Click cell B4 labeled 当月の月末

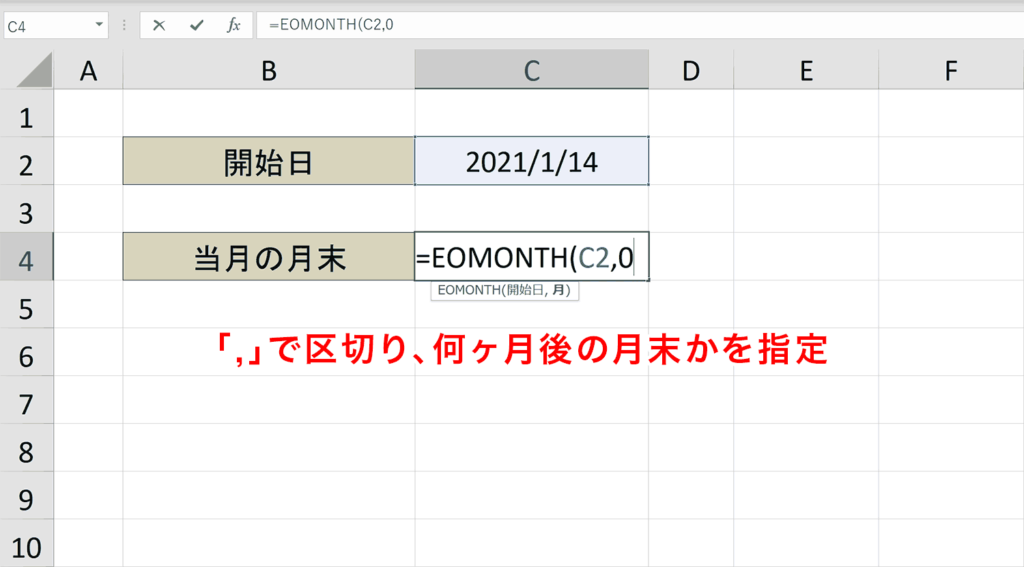pos(268,259)
